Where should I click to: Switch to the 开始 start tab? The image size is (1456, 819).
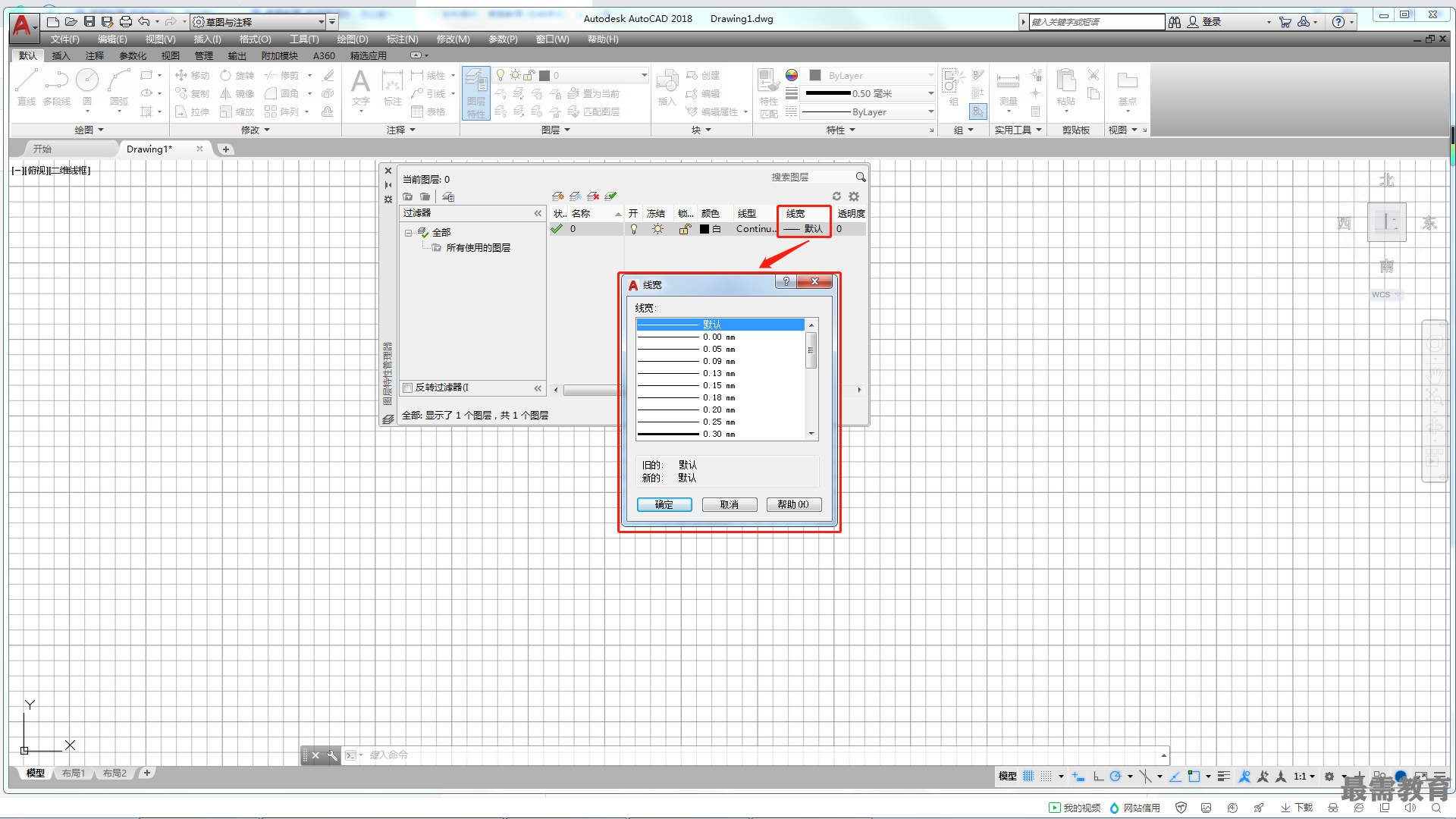coord(42,149)
